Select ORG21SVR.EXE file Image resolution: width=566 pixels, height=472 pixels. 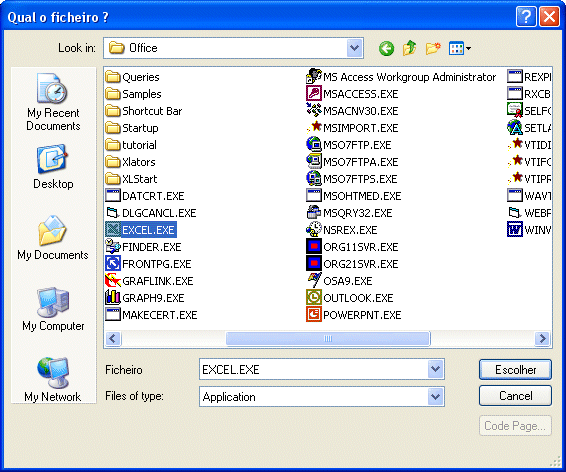tap(352, 264)
